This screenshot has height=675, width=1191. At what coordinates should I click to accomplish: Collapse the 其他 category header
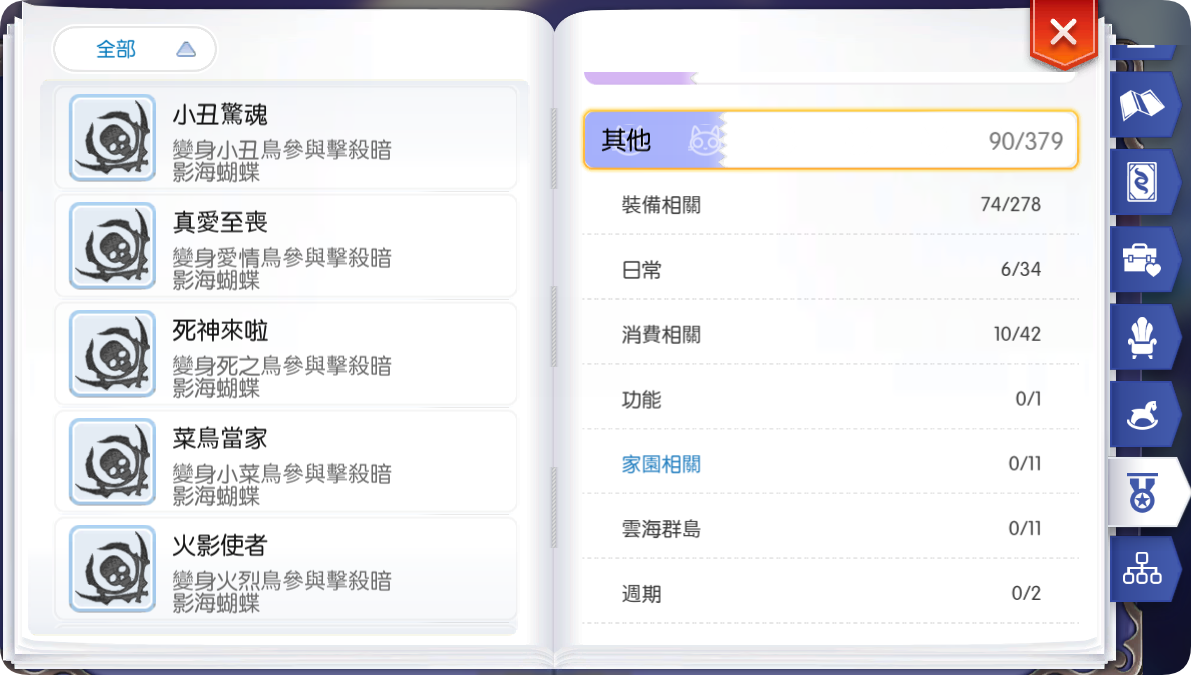click(x=830, y=140)
